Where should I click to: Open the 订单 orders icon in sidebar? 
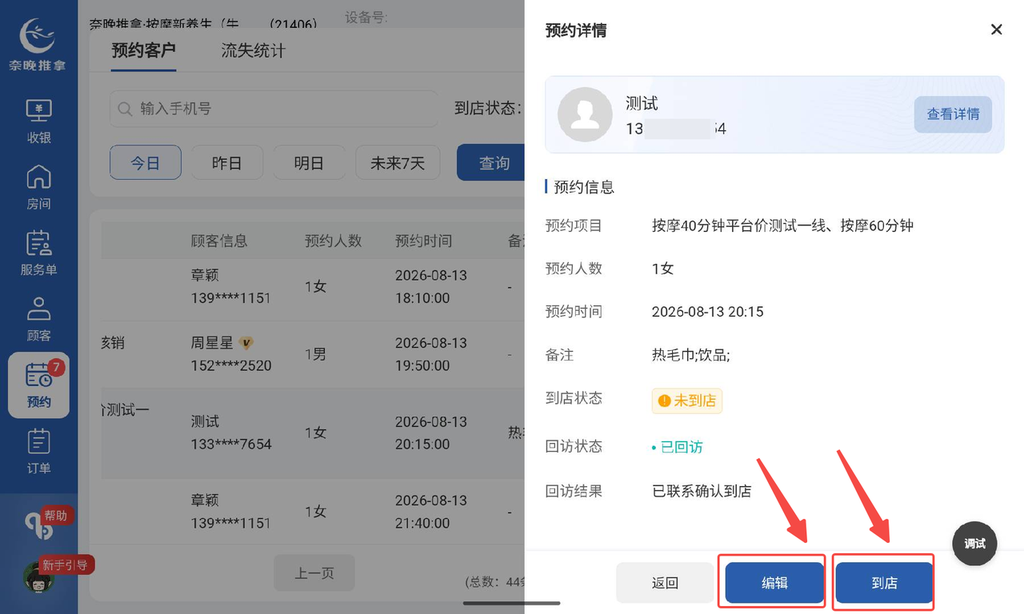coord(39,451)
